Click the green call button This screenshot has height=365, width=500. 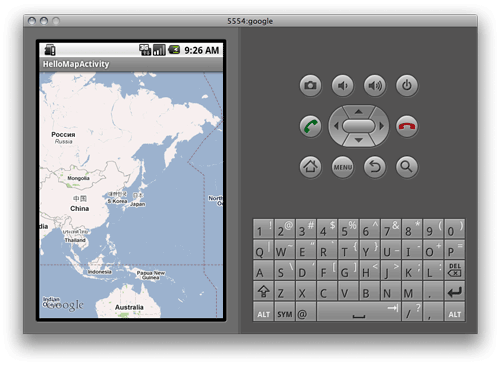coord(310,126)
